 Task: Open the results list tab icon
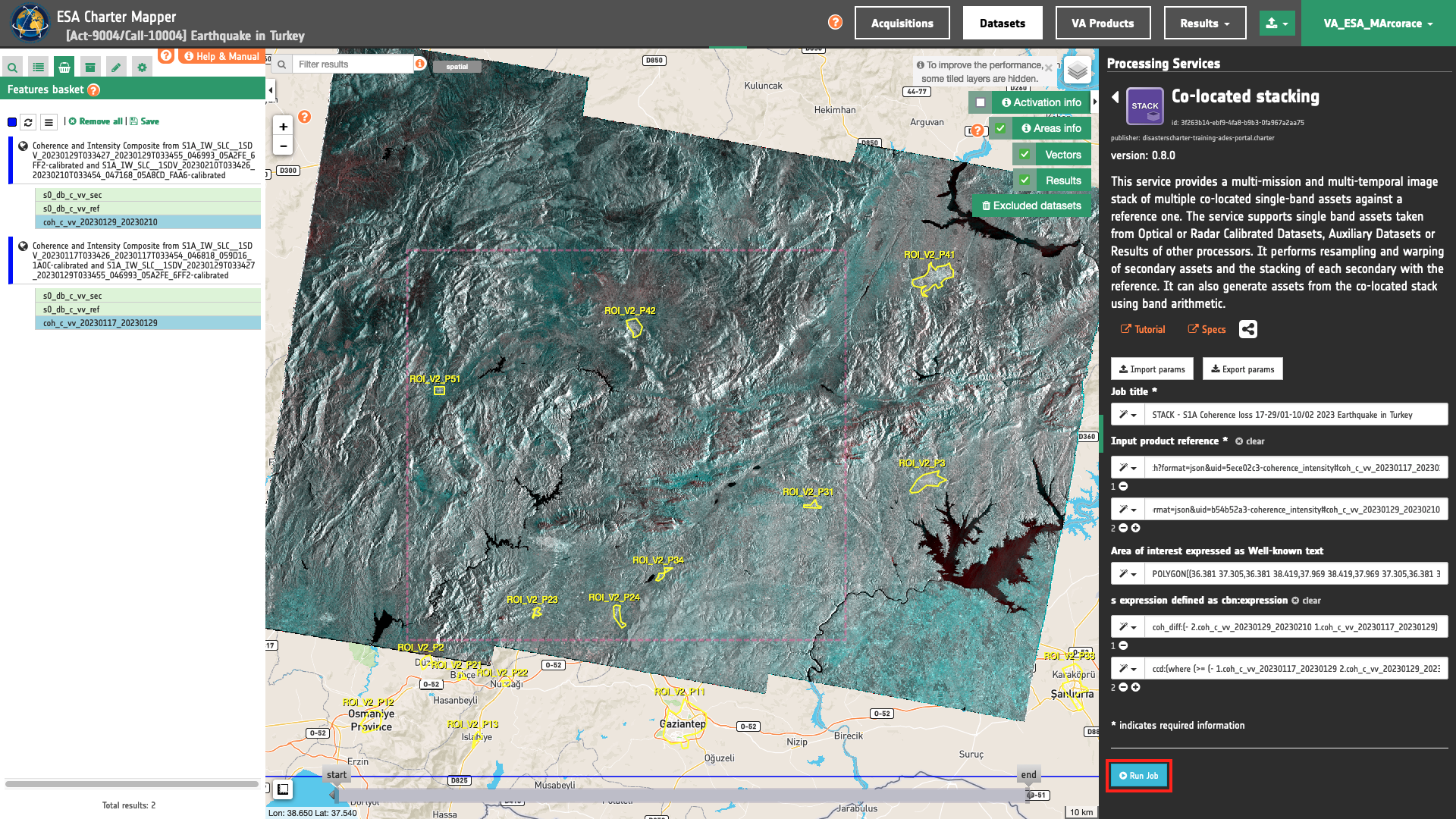pyautogui.click(x=38, y=67)
